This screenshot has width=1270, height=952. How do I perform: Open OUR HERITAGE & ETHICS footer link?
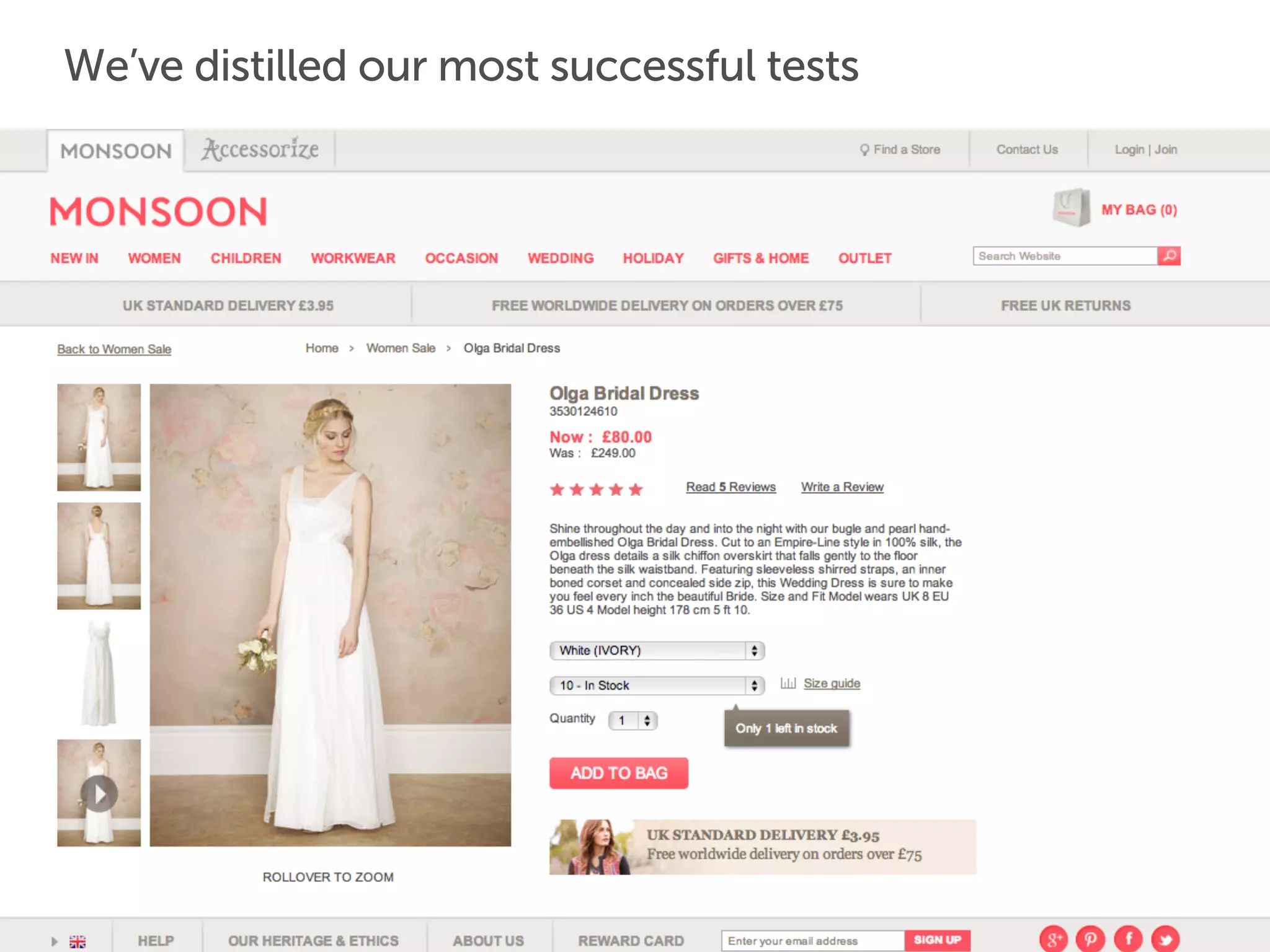click(313, 941)
